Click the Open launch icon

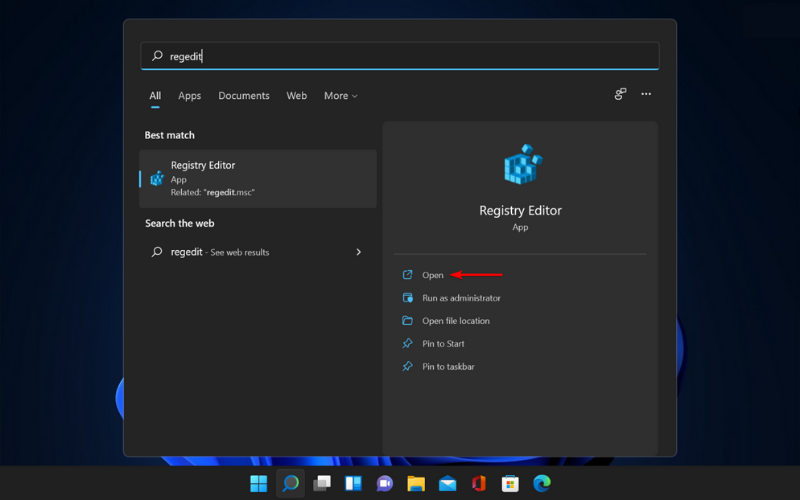(407, 274)
